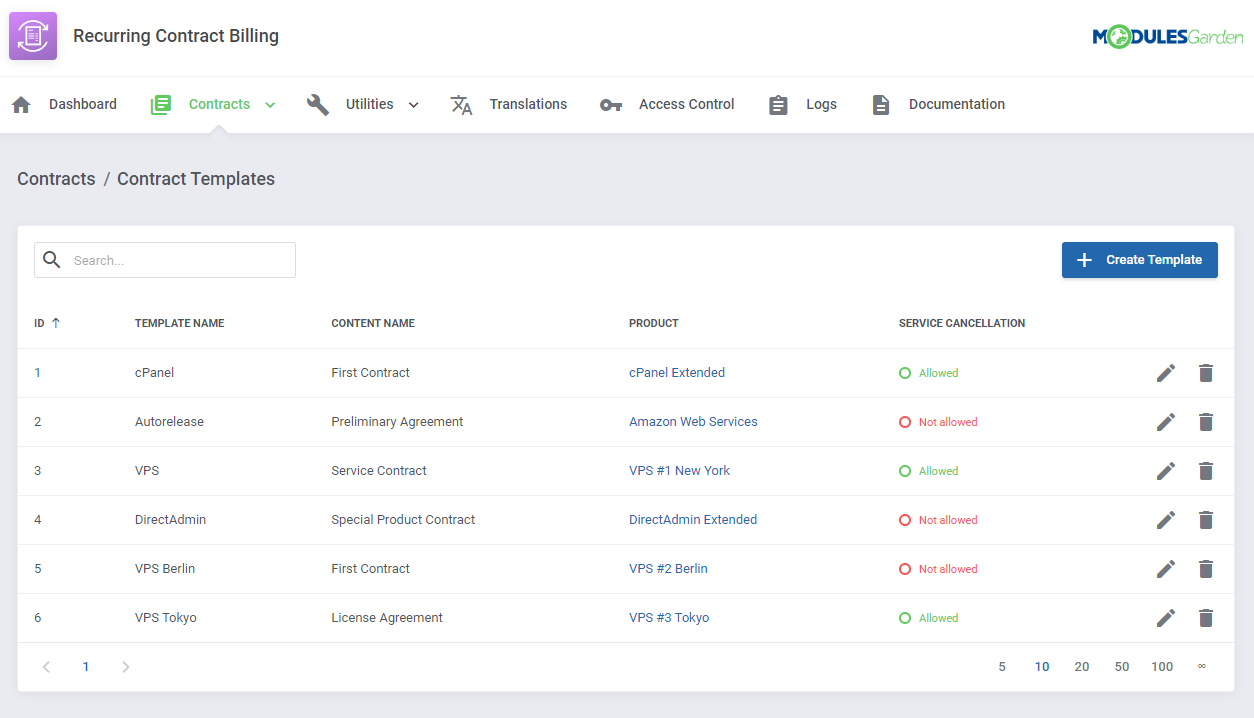Click the Logs clipboard icon
1254x718 pixels.
pyautogui.click(x=778, y=103)
